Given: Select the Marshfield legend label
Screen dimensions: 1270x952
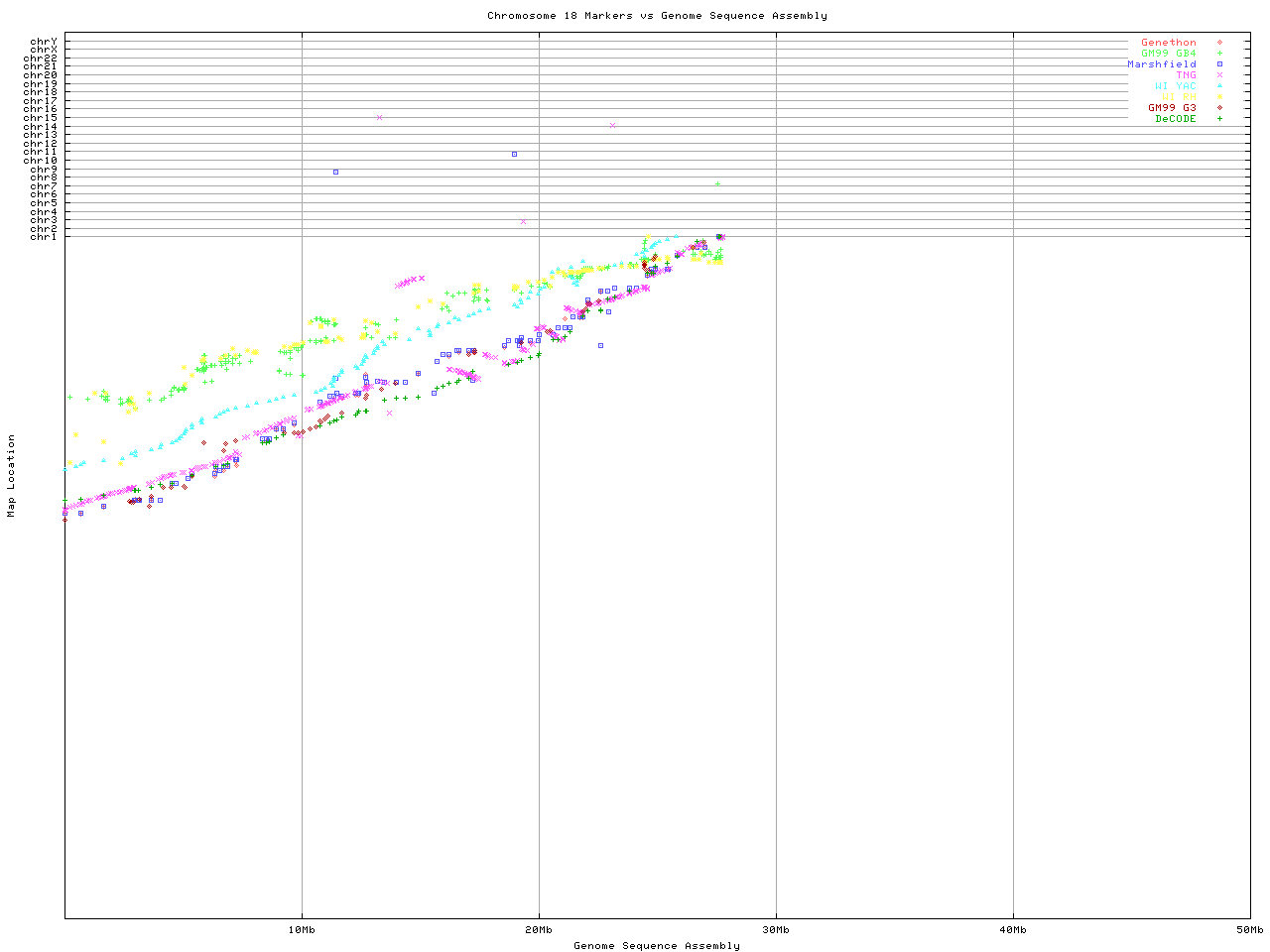Looking at the screenshot, I should (x=1161, y=64).
